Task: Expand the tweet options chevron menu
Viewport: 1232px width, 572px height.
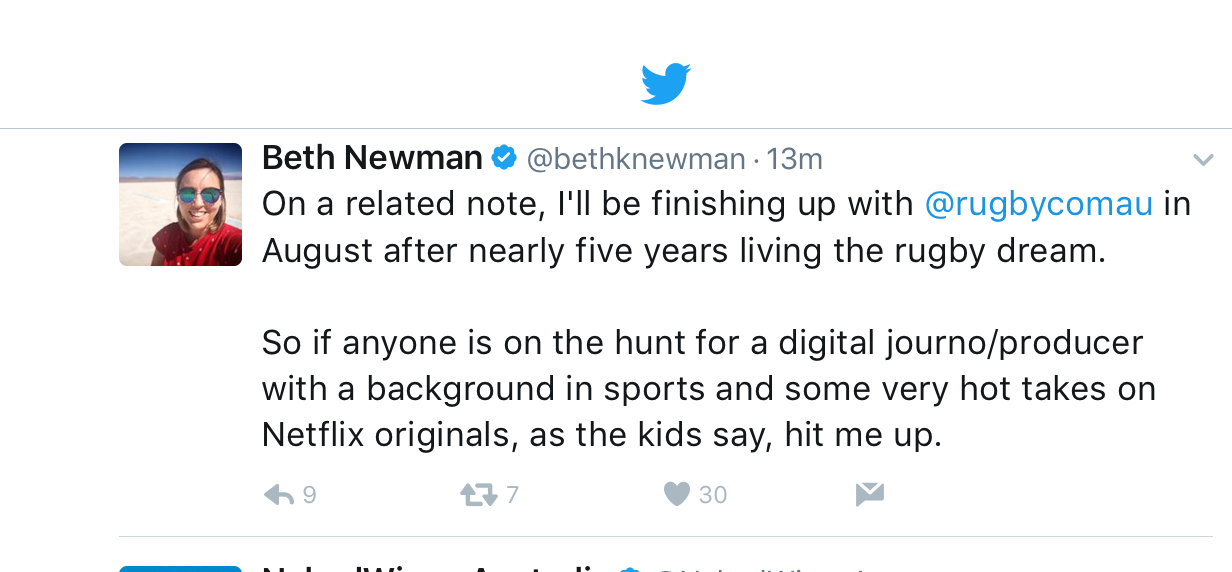Action: pyautogui.click(x=1203, y=160)
